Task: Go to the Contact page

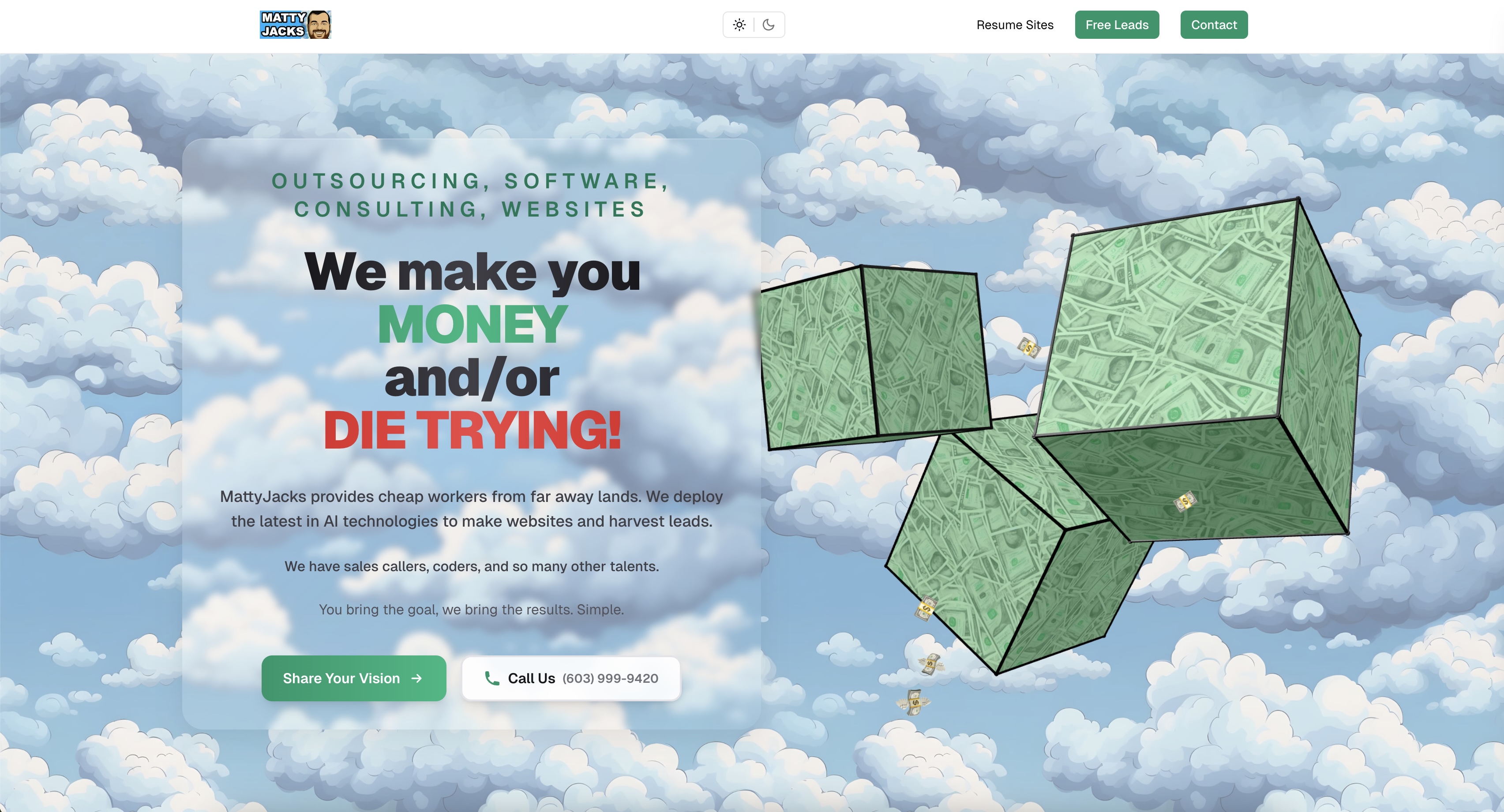Action: coord(1213,25)
